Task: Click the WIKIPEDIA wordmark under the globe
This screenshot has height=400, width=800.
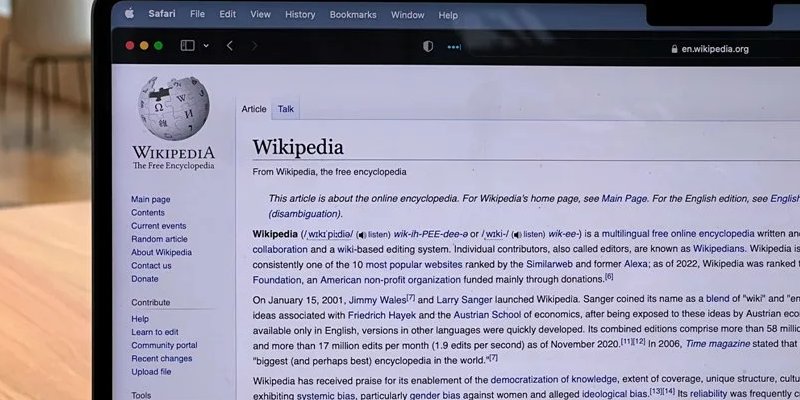Action: pos(173,153)
